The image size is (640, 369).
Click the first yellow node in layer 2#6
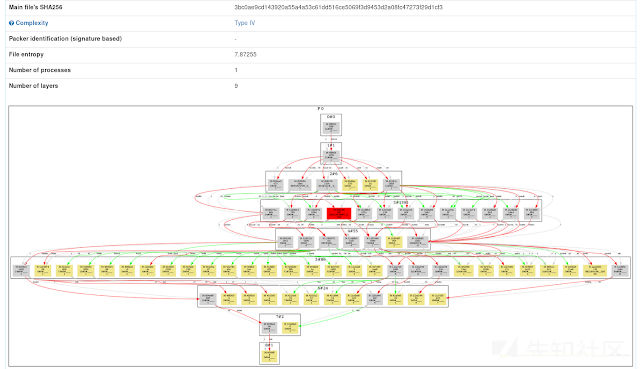350,185
